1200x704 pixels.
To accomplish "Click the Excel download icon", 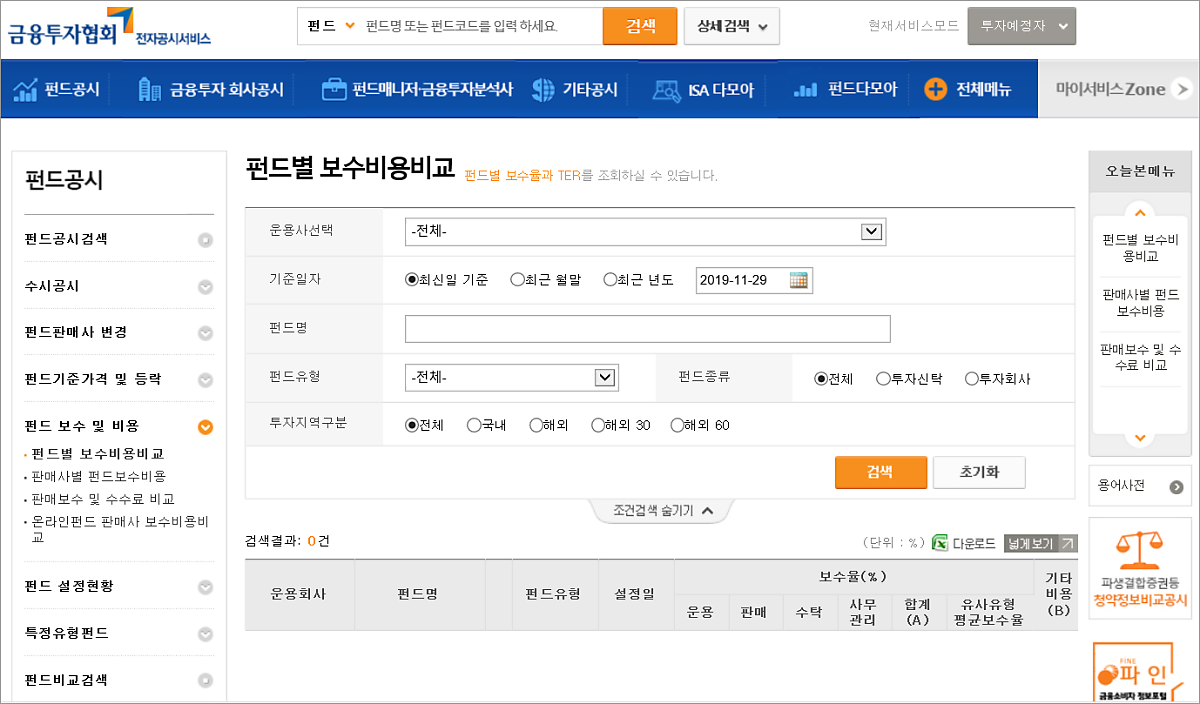I will [940, 542].
